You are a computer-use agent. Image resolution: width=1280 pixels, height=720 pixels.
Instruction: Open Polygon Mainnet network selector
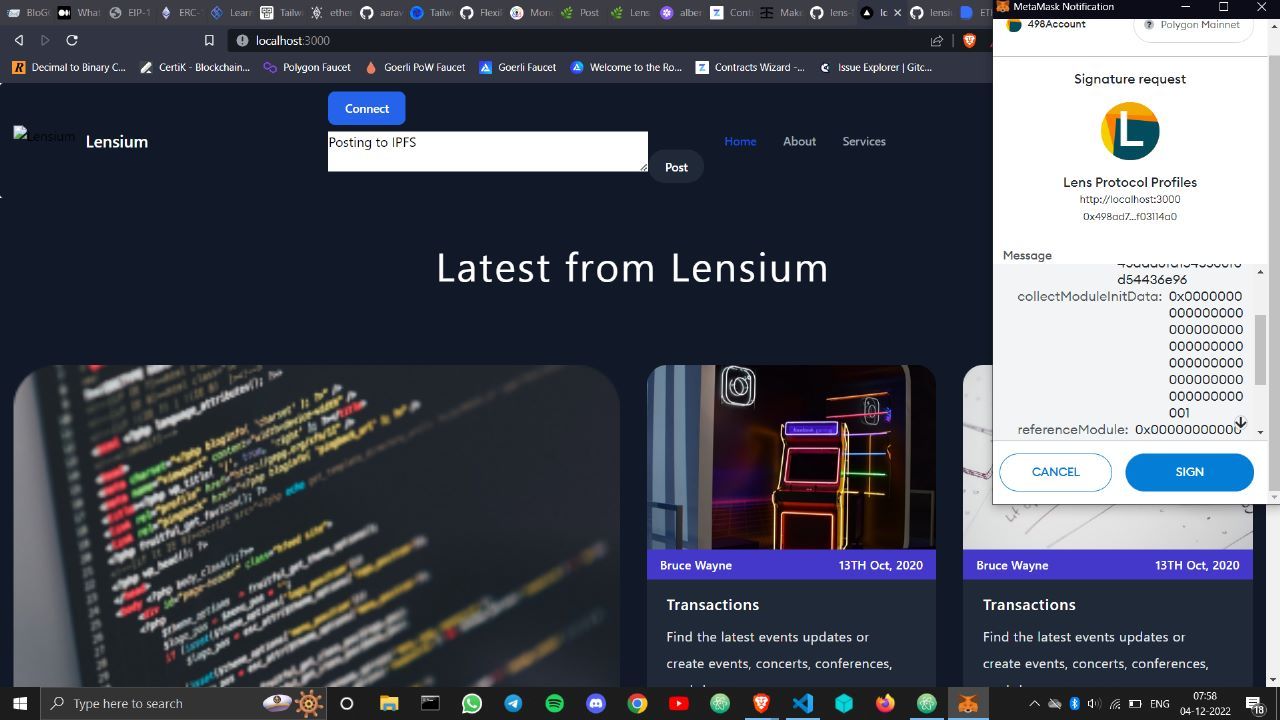coord(1192,25)
